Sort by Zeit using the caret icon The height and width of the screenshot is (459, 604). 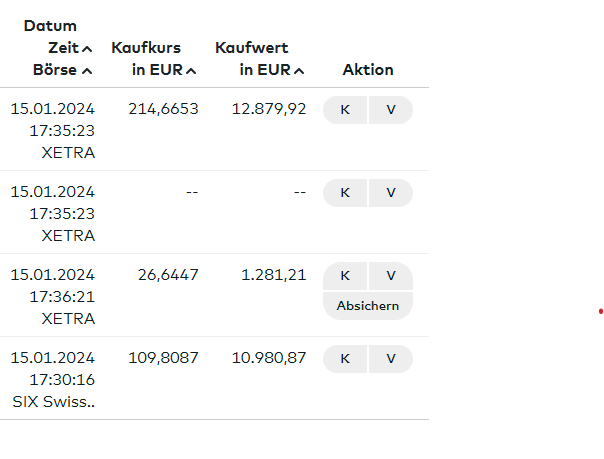tap(87, 49)
